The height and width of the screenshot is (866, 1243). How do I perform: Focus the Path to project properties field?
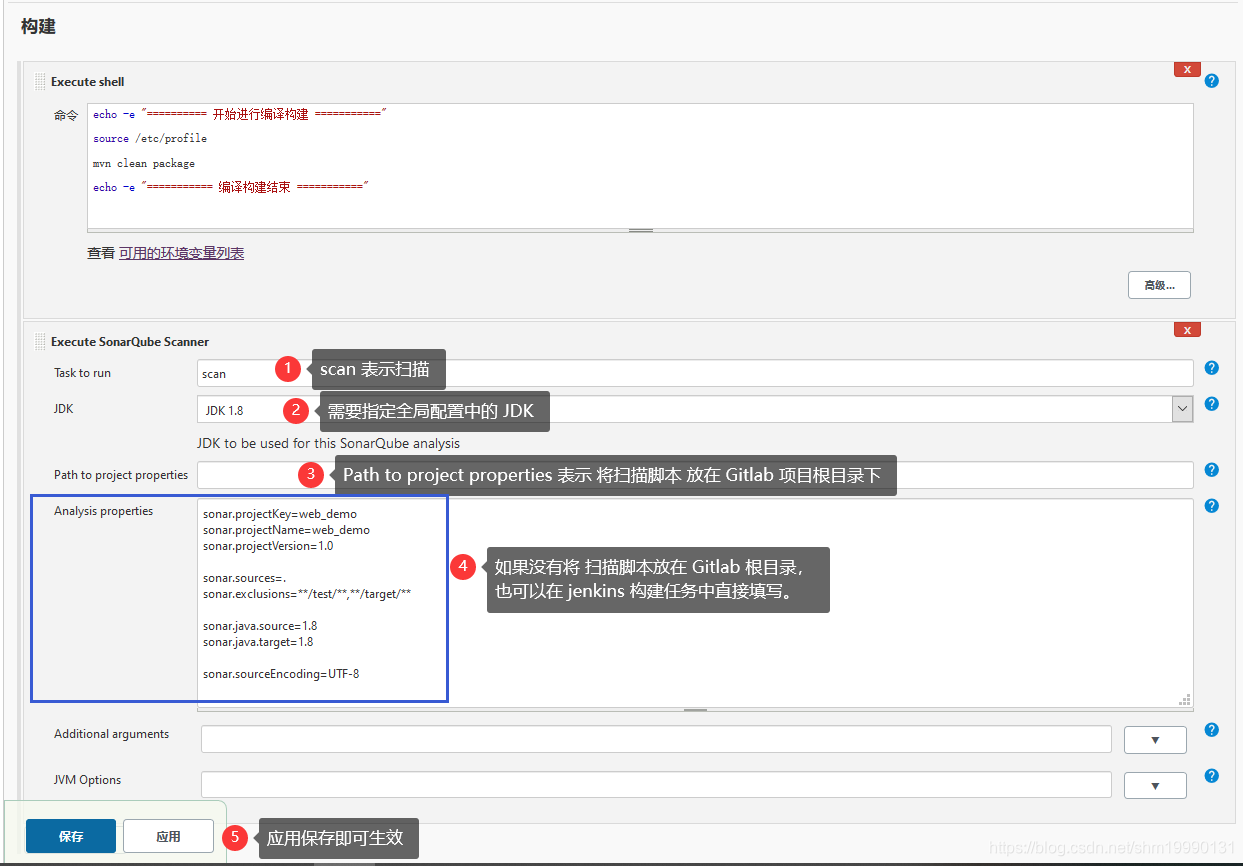click(695, 475)
